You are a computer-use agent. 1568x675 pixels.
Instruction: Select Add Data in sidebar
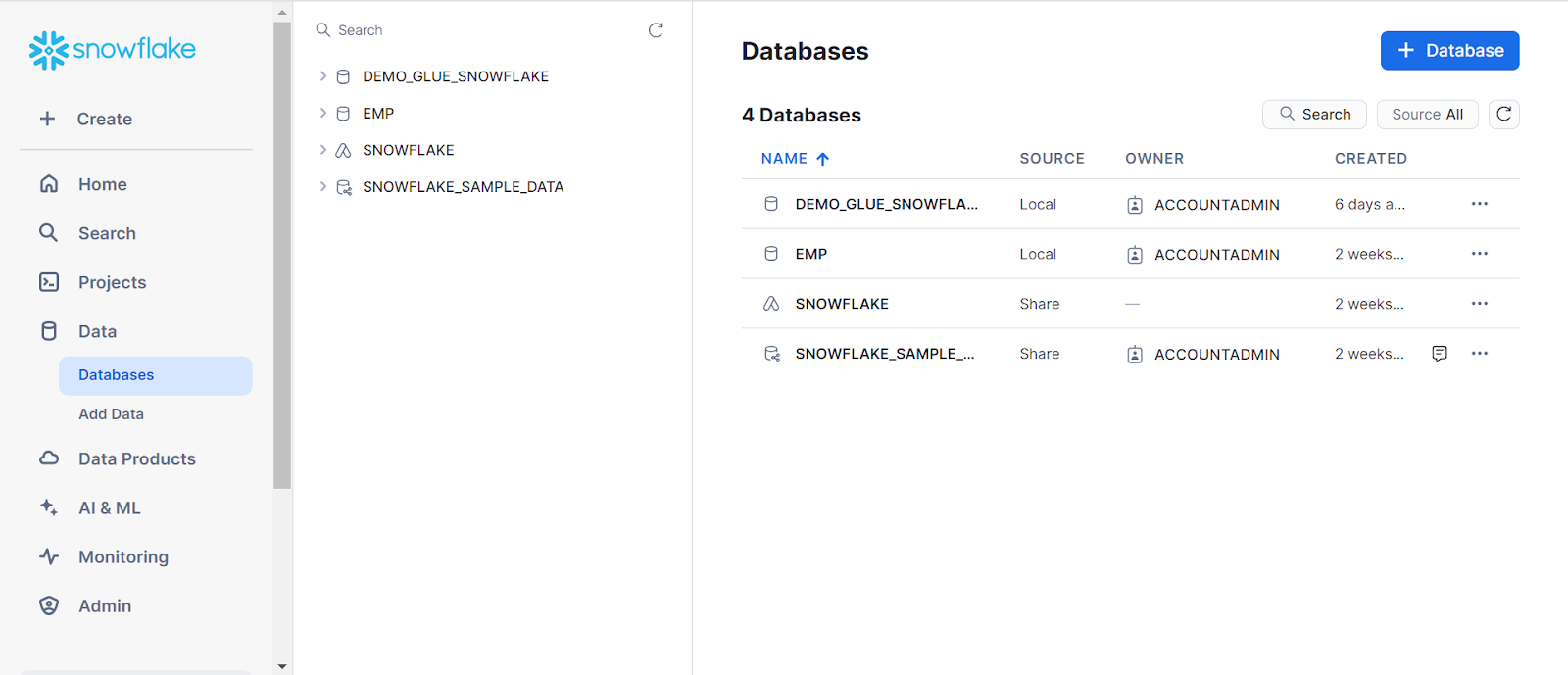(x=111, y=414)
